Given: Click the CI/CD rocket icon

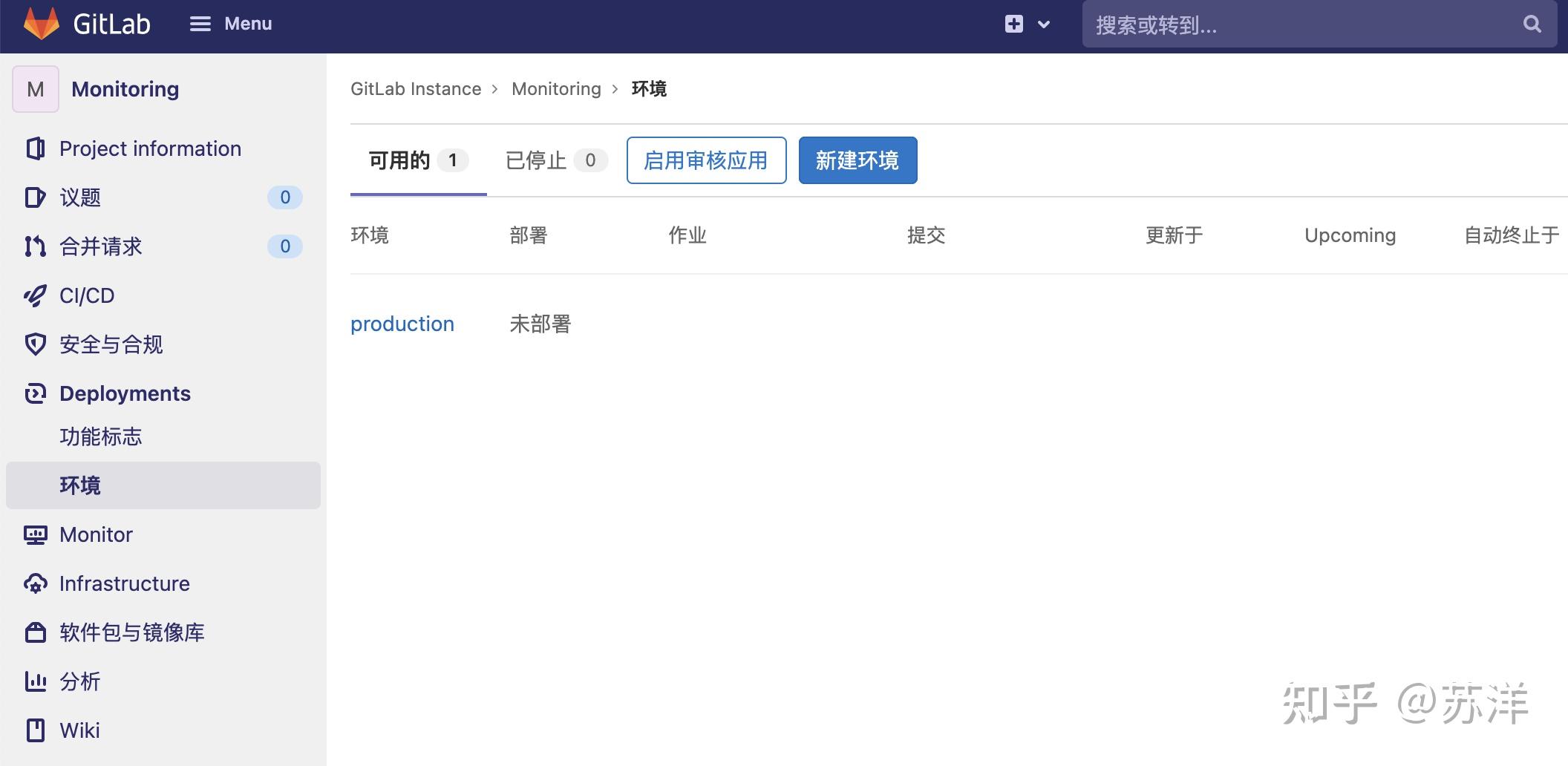Looking at the screenshot, I should click(35, 295).
